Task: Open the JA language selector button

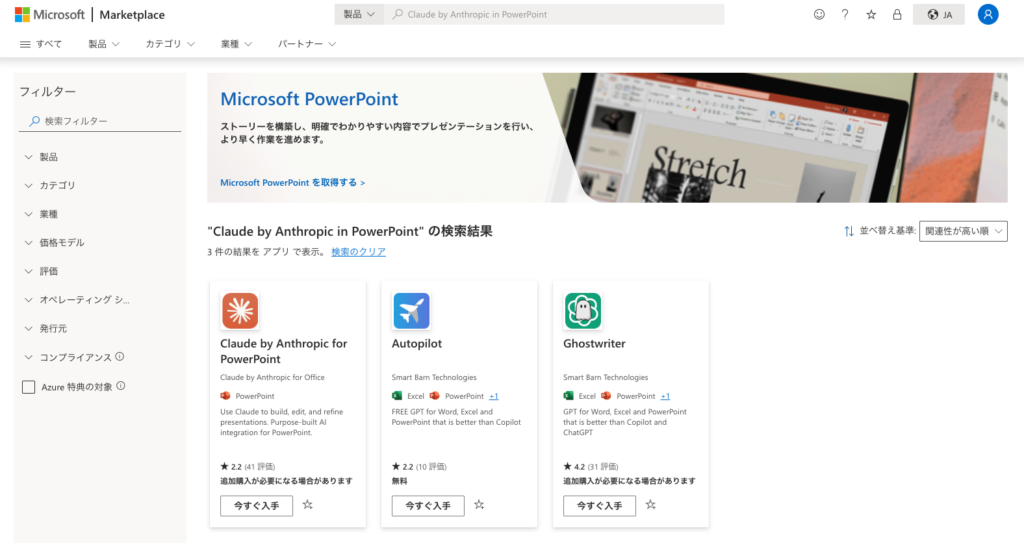Action: pos(939,15)
